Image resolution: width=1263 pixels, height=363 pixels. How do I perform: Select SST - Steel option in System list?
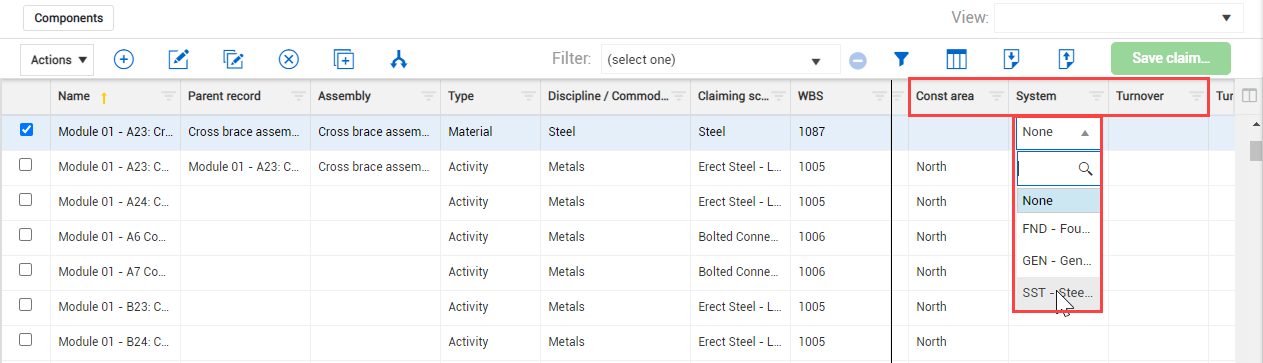coord(1058,294)
